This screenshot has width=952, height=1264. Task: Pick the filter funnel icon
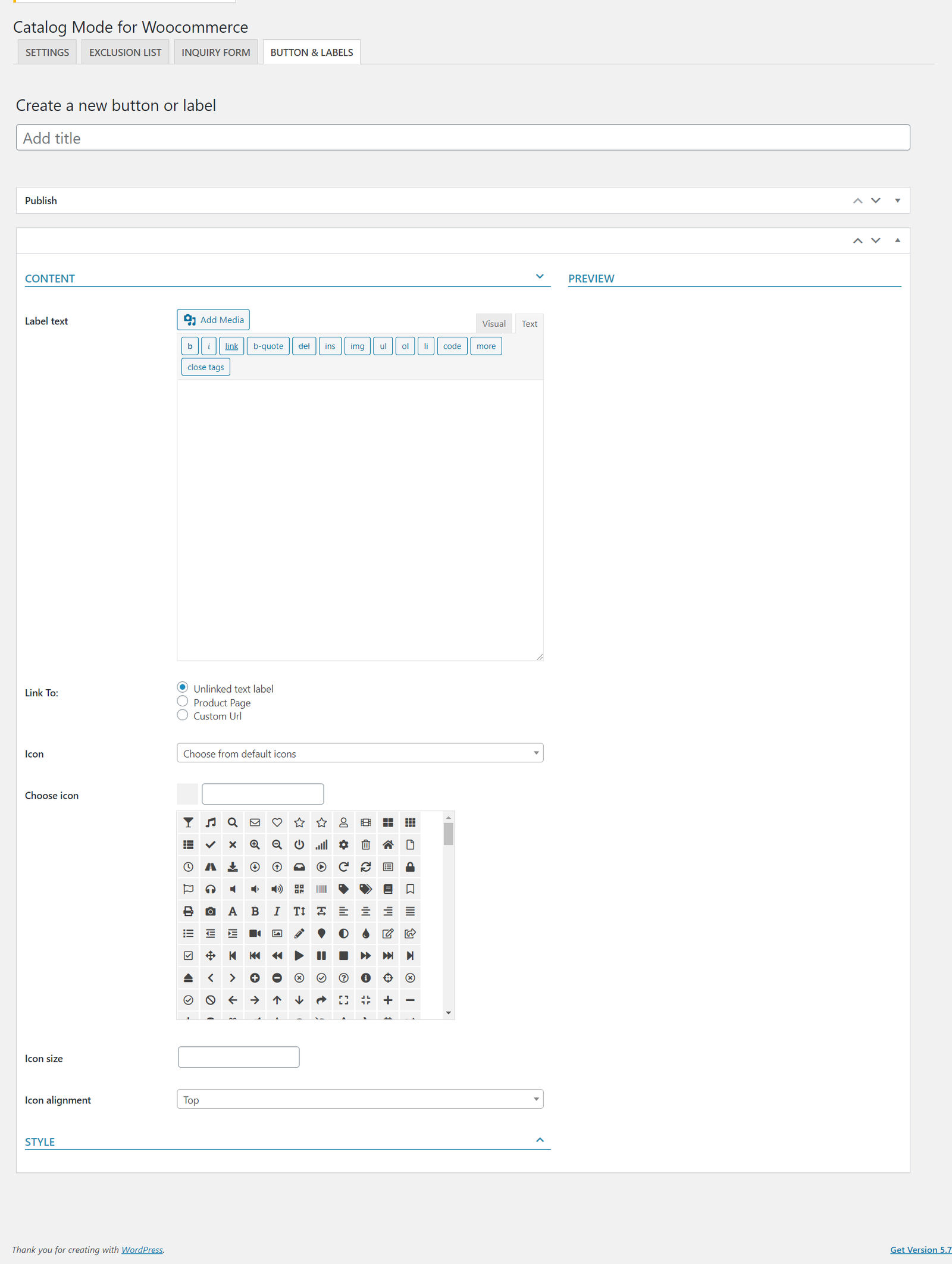188,822
